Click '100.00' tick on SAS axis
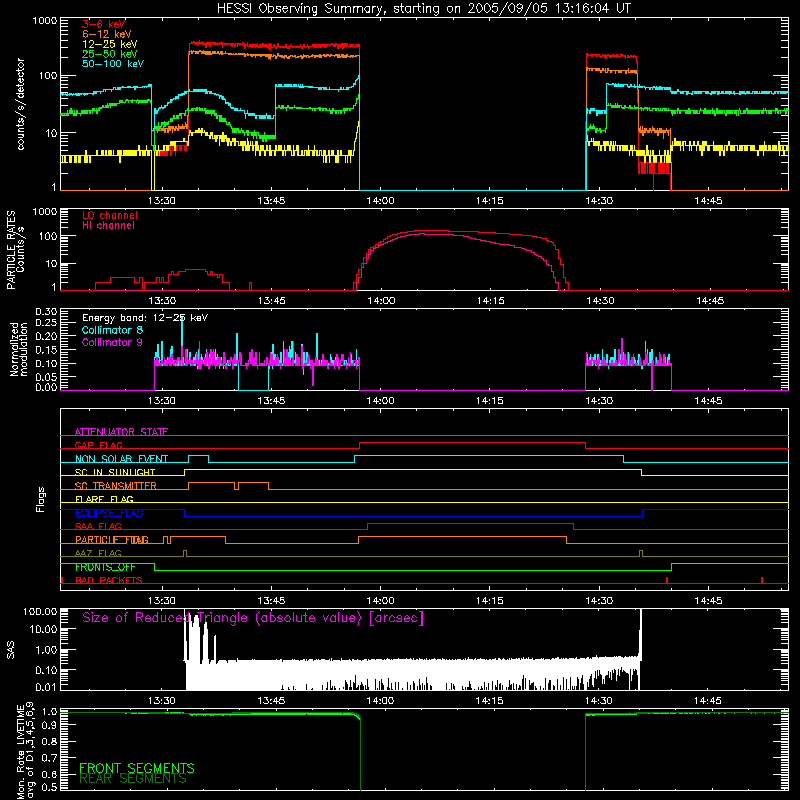The height and width of the screenshot is (800, 800). 40,612
